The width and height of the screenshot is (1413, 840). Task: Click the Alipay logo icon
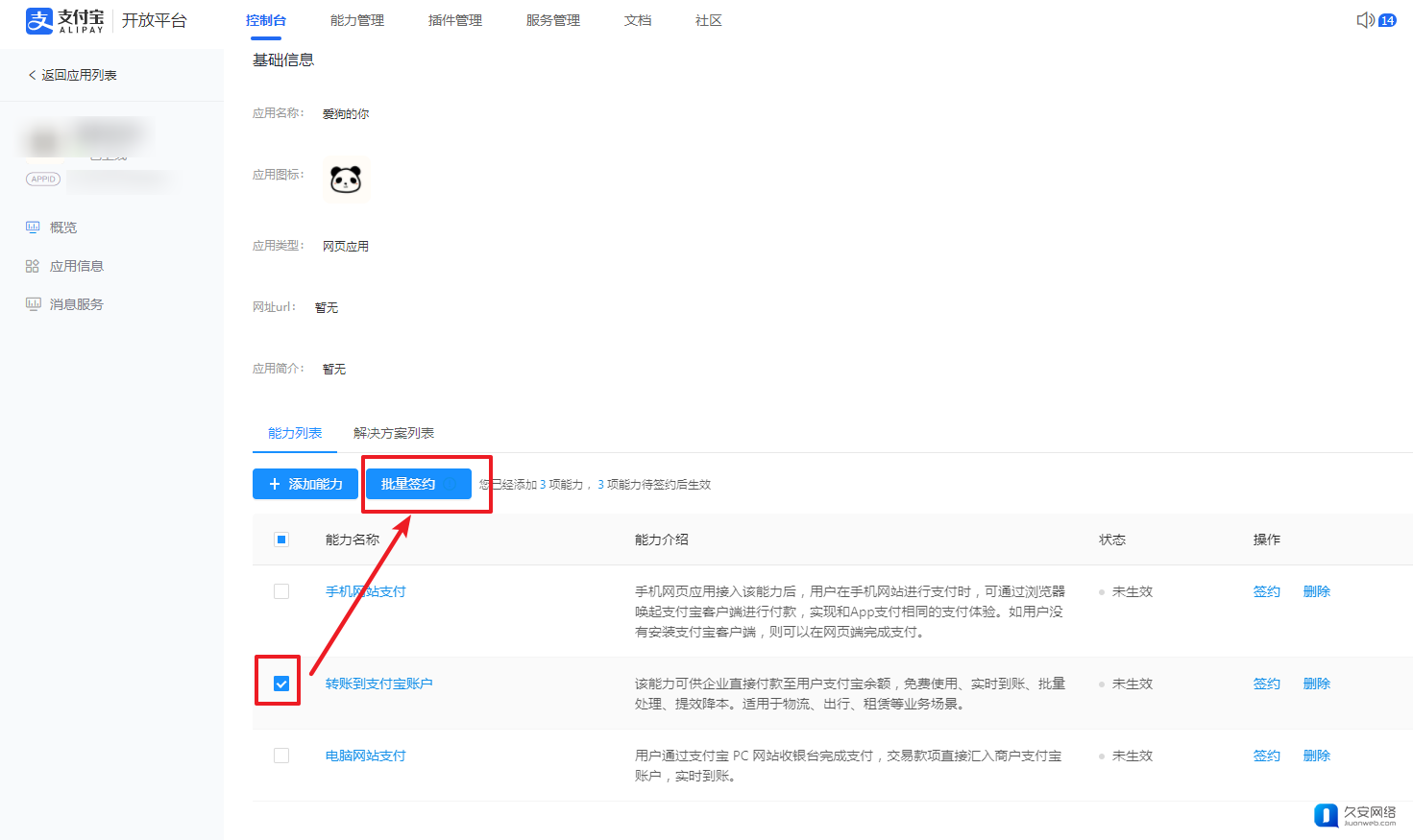[x=38, y=20]
